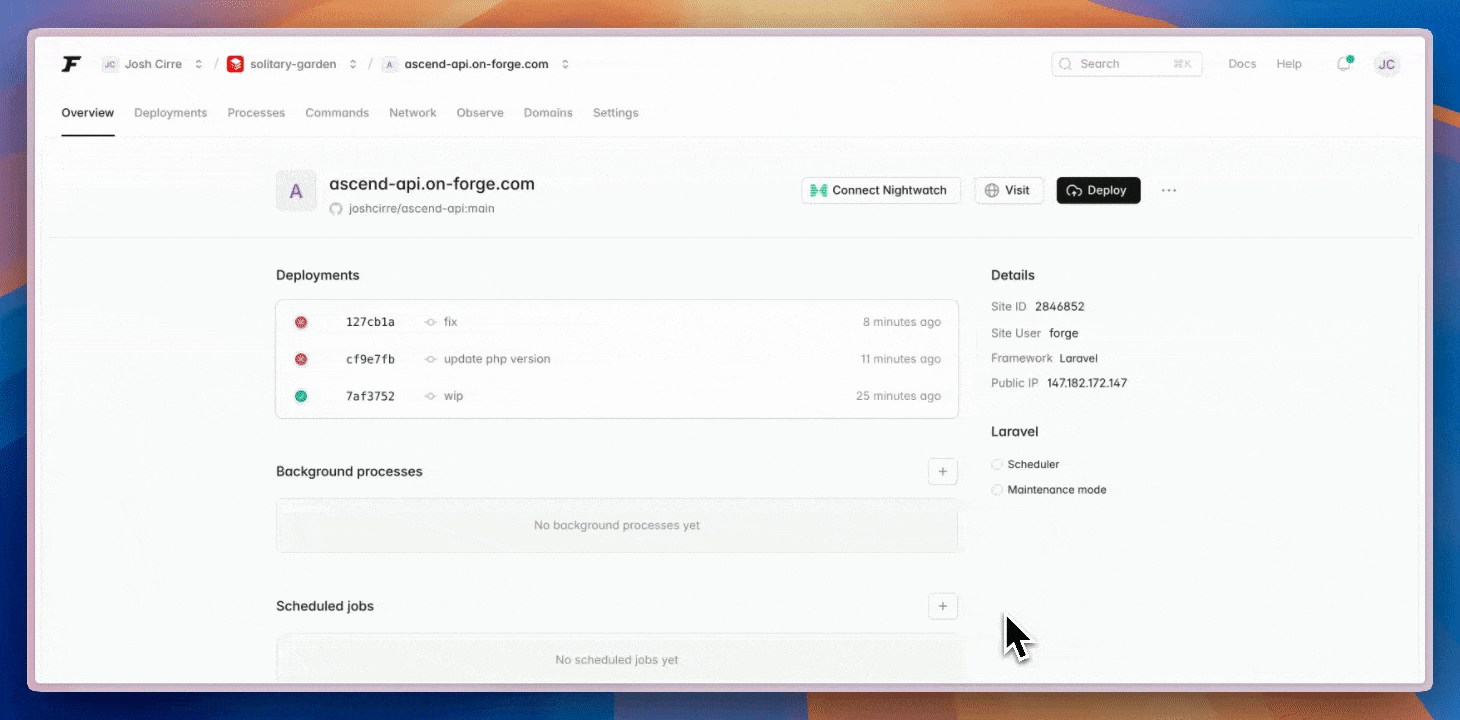Open the joshcirre/ascend-api:main repository link
1460x720 pixels.
(421, 209)
